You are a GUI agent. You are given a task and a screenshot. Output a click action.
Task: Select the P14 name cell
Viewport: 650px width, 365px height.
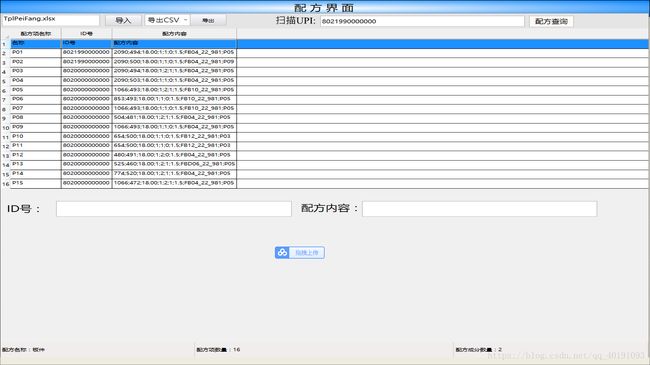pos(36,174)
